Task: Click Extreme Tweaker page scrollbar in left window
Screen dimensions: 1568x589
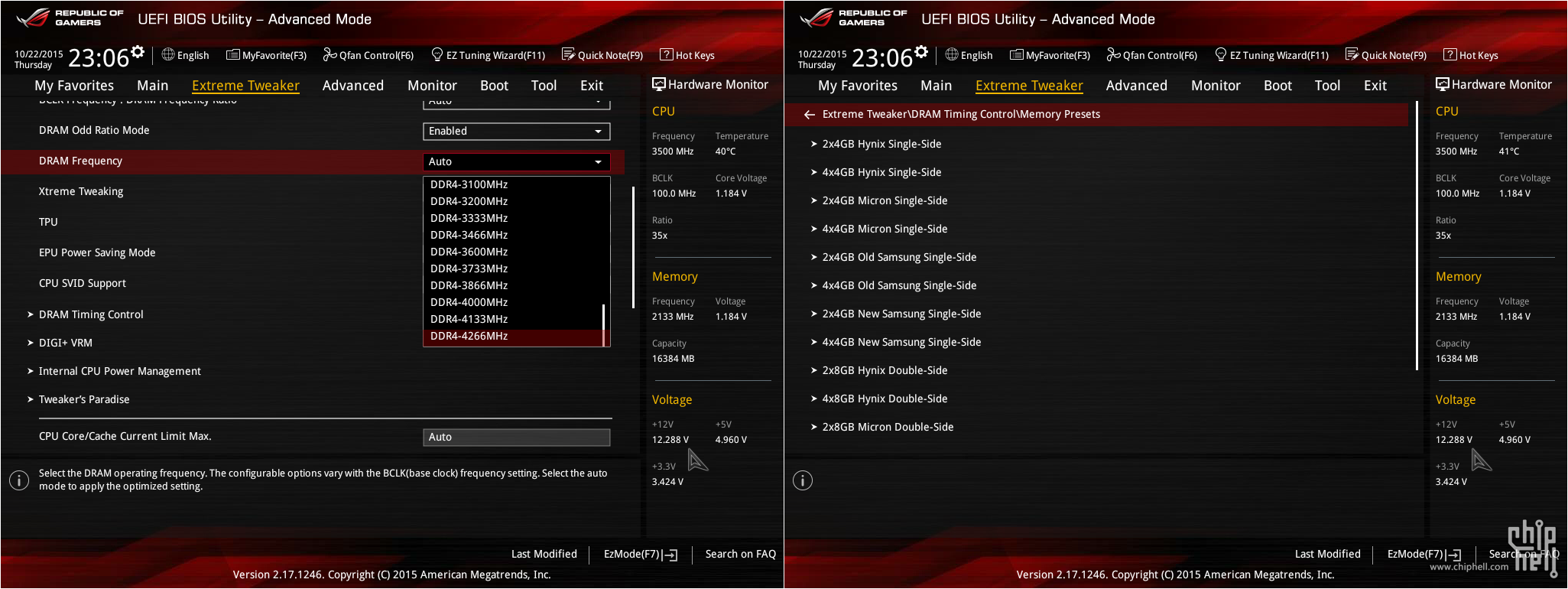Action: click(x=633, y=247)
